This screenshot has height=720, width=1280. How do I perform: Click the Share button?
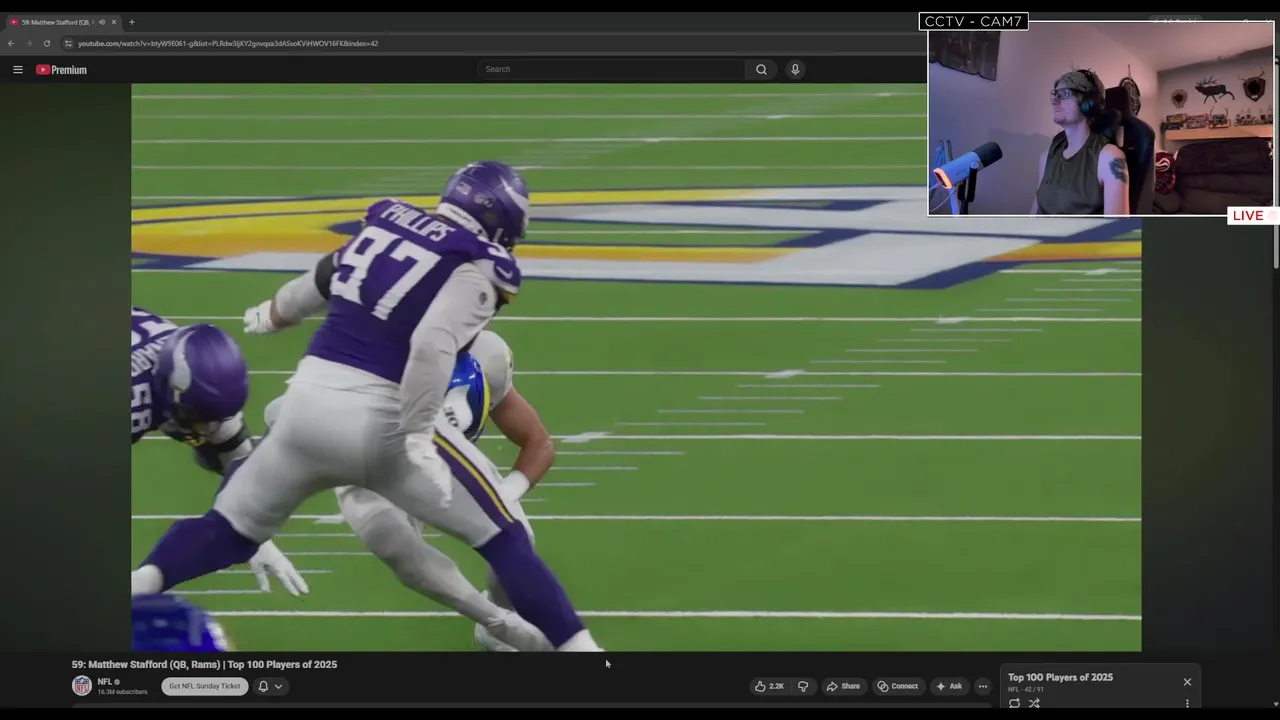point(843,686)
